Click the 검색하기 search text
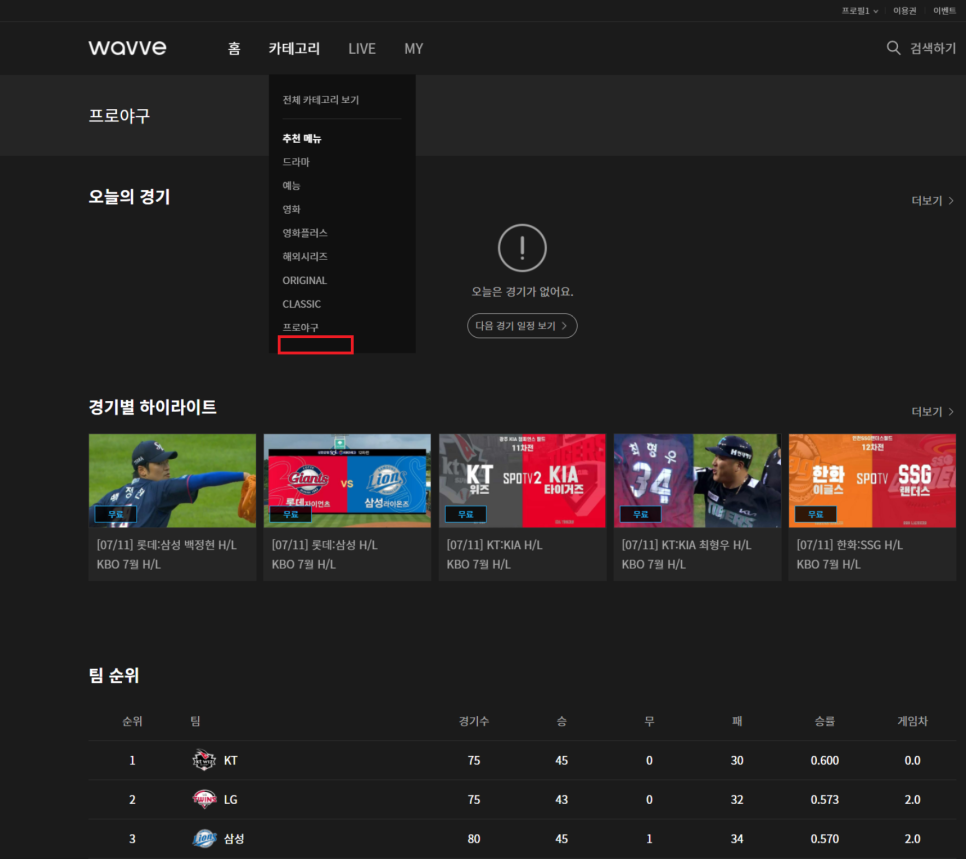 click(x=933, y=48)
